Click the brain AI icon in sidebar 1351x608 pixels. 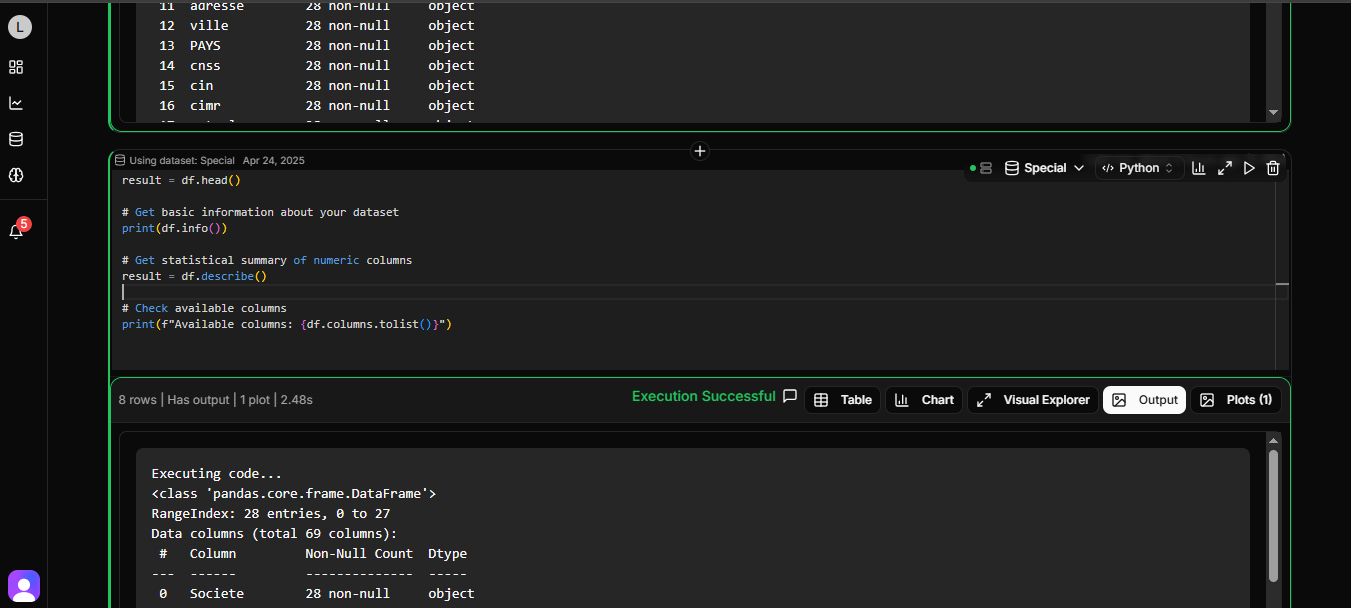pyautogui.click(x=16, y=175)
